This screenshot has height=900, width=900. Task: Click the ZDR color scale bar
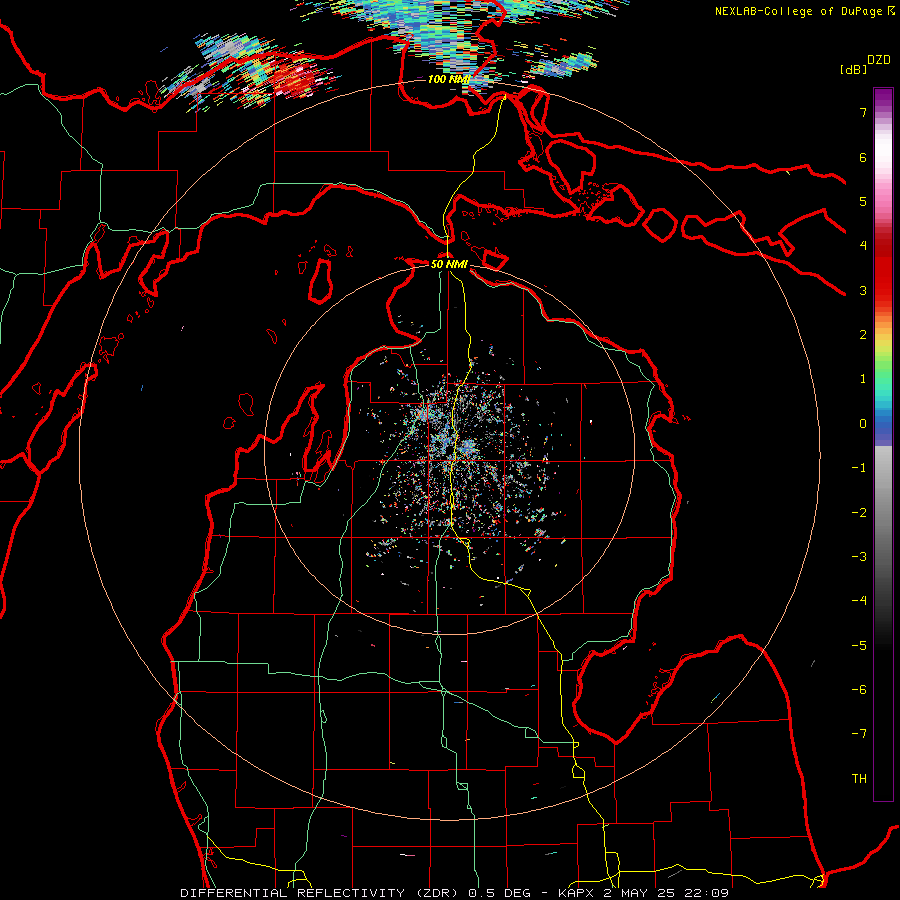(x=883, y=444)
